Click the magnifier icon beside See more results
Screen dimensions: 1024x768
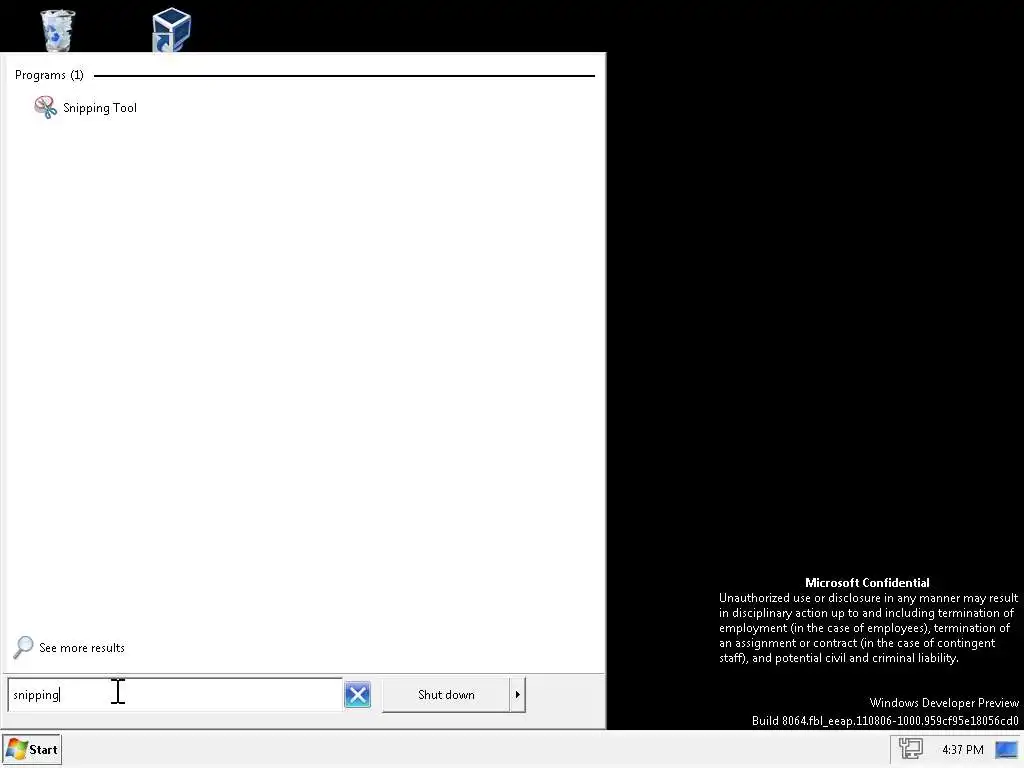tap(23, 647)
